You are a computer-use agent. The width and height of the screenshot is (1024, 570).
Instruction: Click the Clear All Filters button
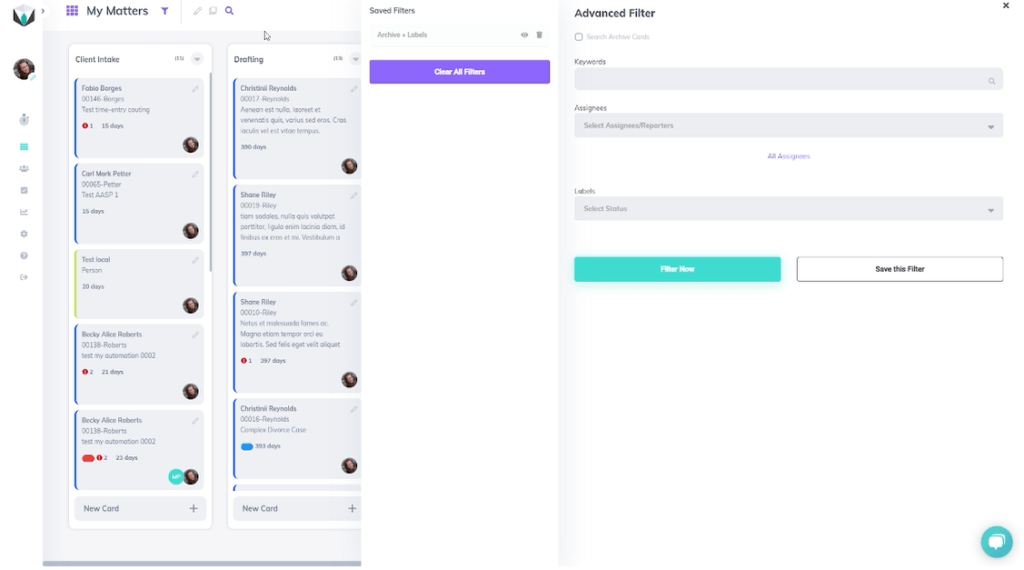460,72
